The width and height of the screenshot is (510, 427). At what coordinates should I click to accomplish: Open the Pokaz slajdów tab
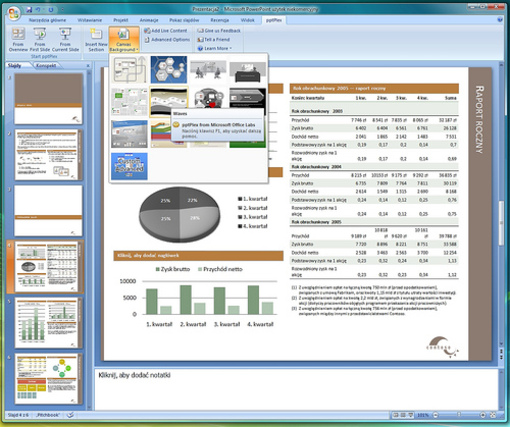click(x=184, y=20)
